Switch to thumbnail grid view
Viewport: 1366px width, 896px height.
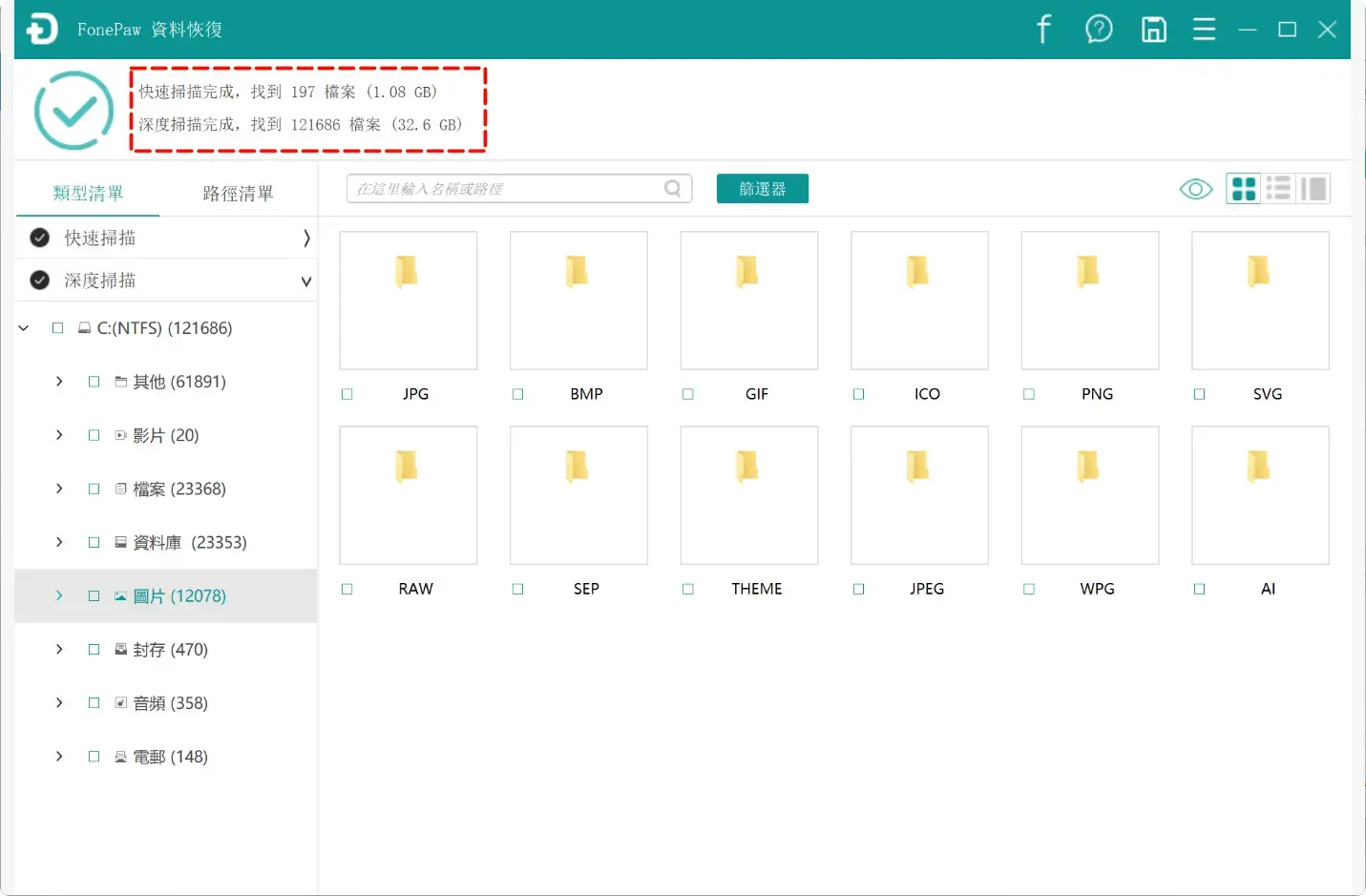point(1243,188)
